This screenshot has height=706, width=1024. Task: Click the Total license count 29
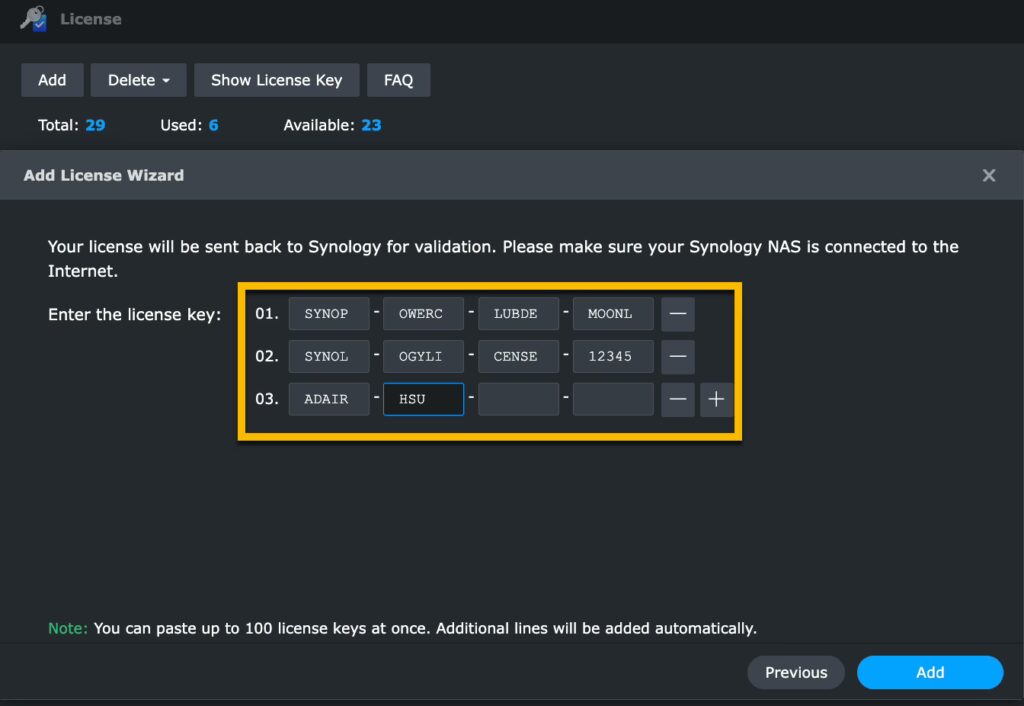click(95, 125)
